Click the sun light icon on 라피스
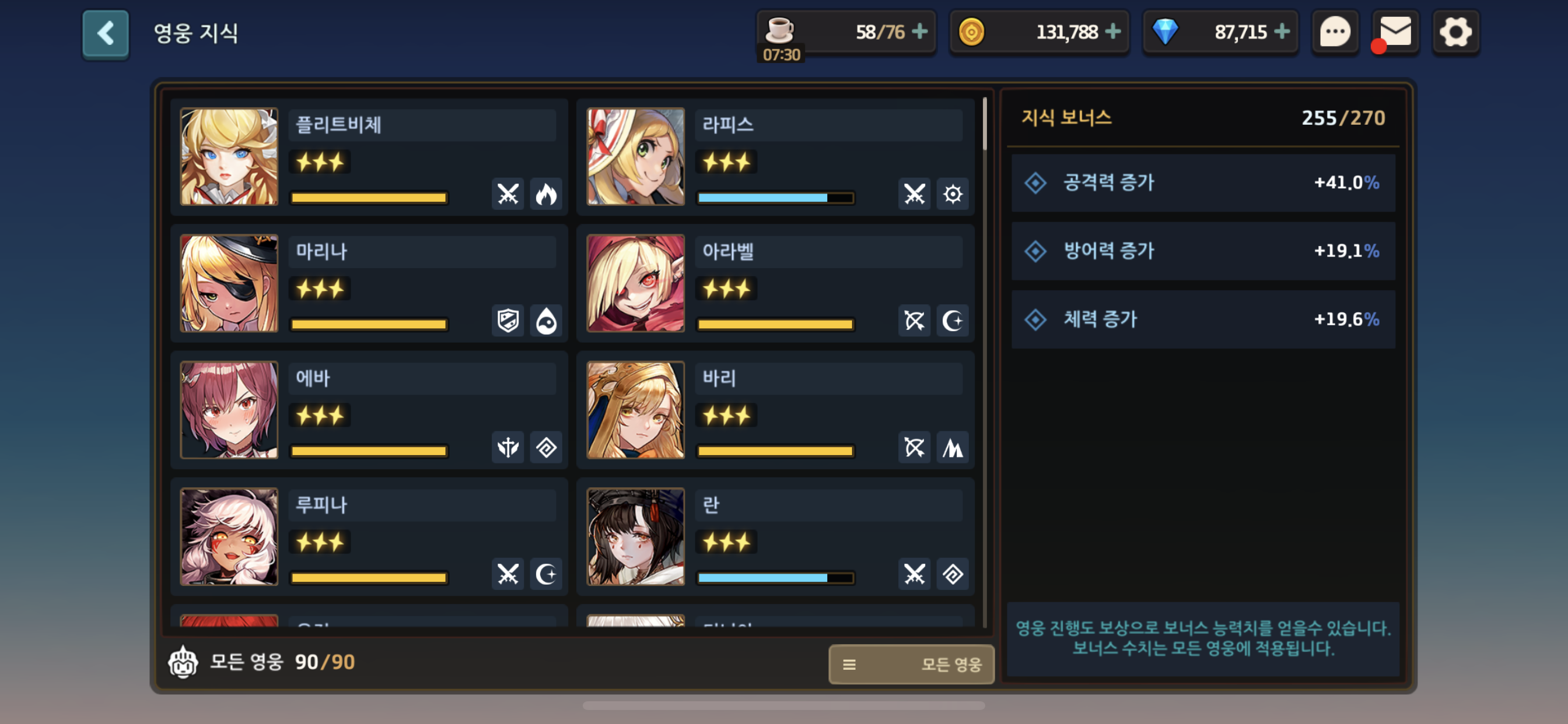The height and width of the screenshot is (724, 1568). 953,194
